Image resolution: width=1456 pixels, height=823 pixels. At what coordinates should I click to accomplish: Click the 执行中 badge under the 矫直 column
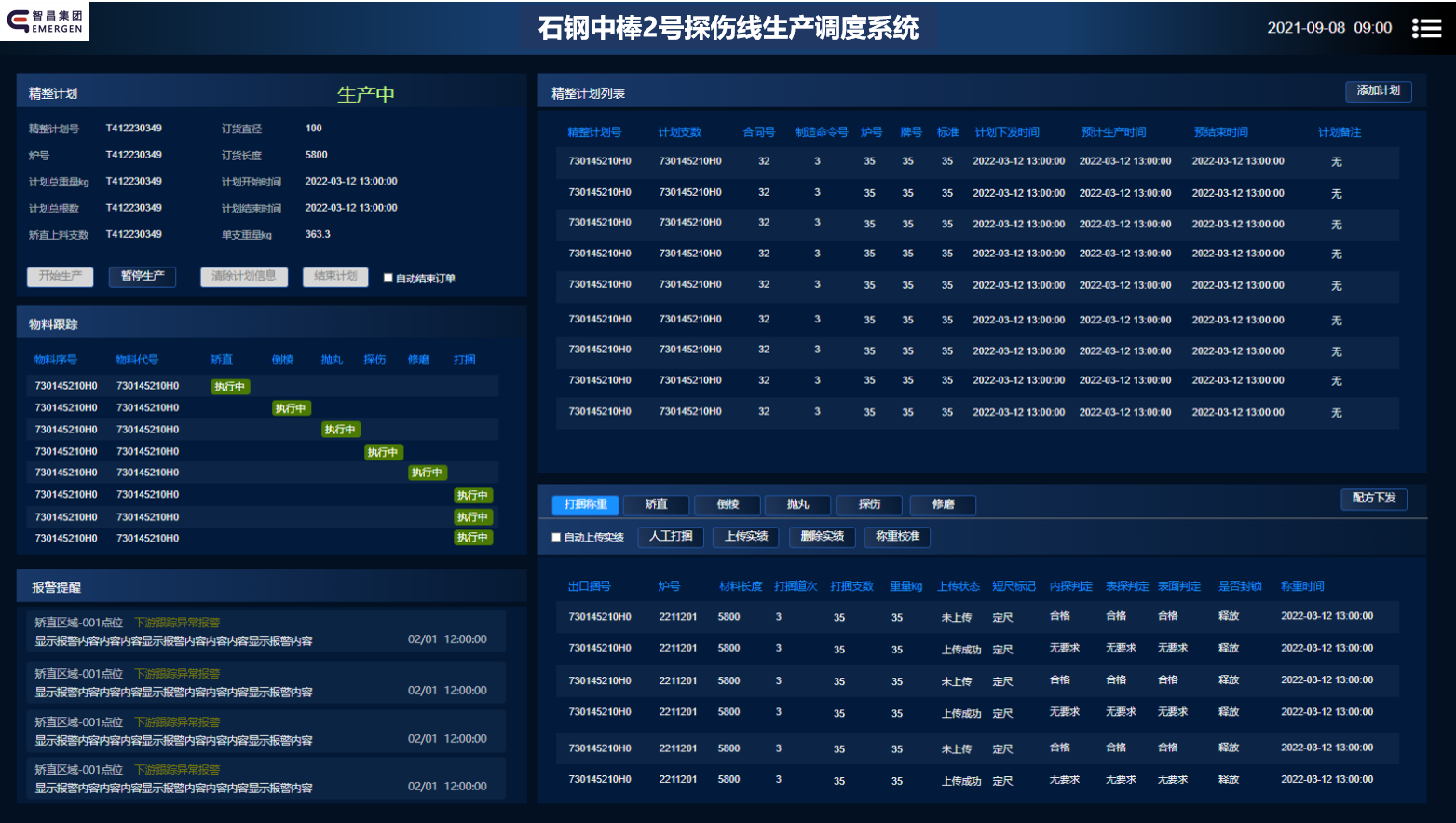point(229,387)
